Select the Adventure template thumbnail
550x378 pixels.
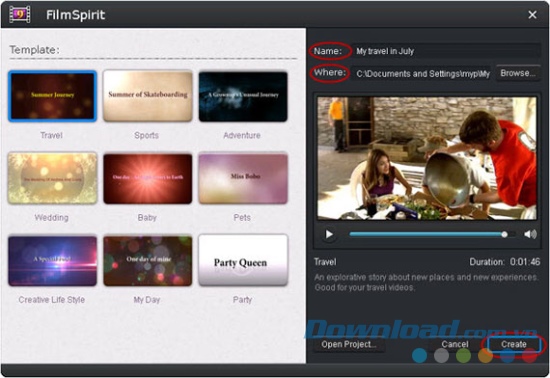pyautogui.click(x=243, y=96)
